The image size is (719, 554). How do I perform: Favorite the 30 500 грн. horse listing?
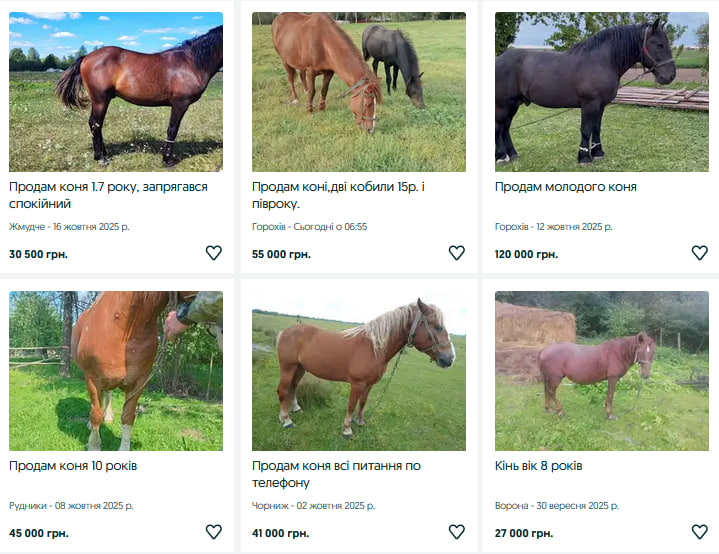(214, 253)
